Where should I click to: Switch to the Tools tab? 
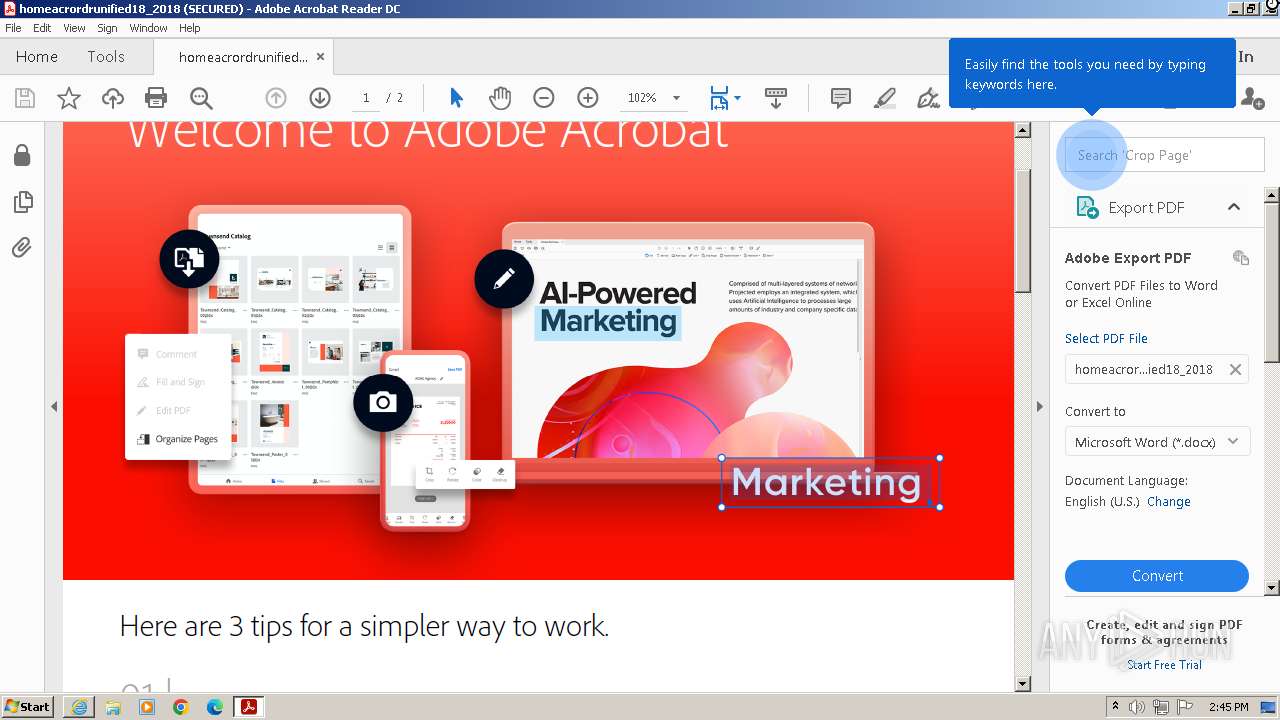point(106,57)
